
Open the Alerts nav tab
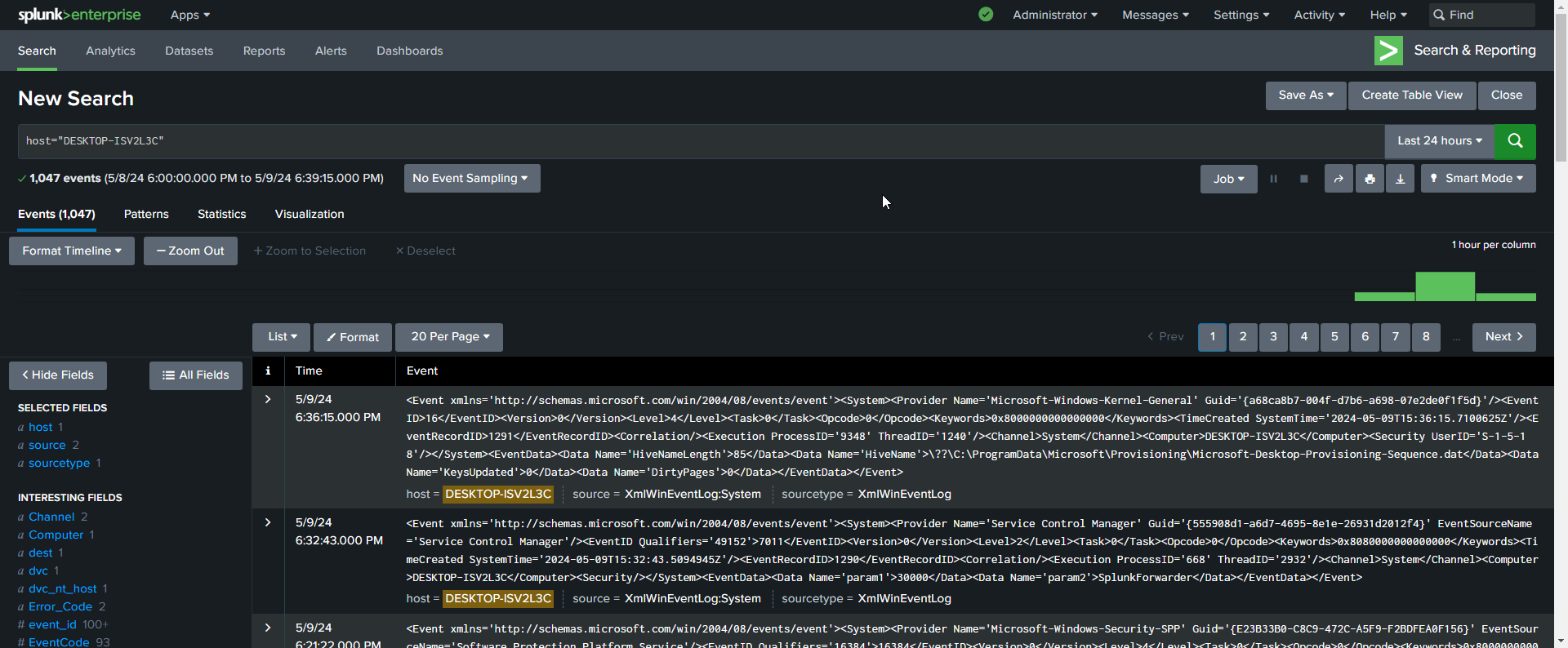[x=331, y=51]
